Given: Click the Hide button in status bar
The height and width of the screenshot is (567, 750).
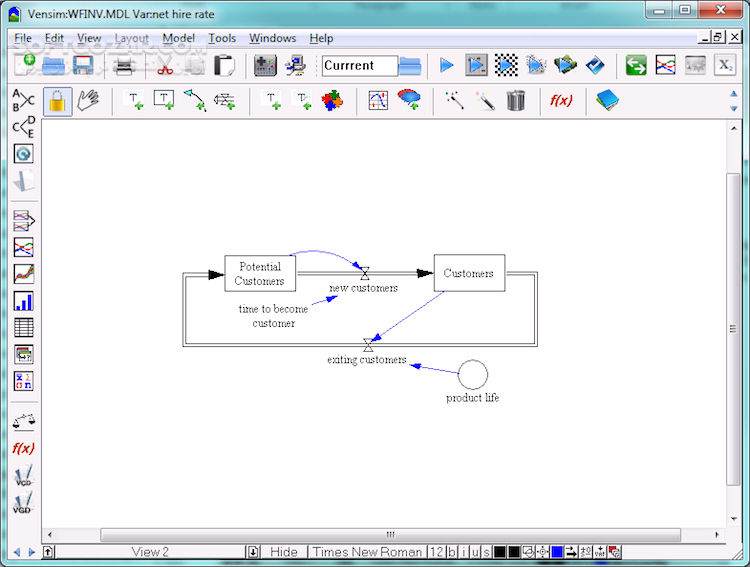Looking at the screenshot, I should (284, 552).
